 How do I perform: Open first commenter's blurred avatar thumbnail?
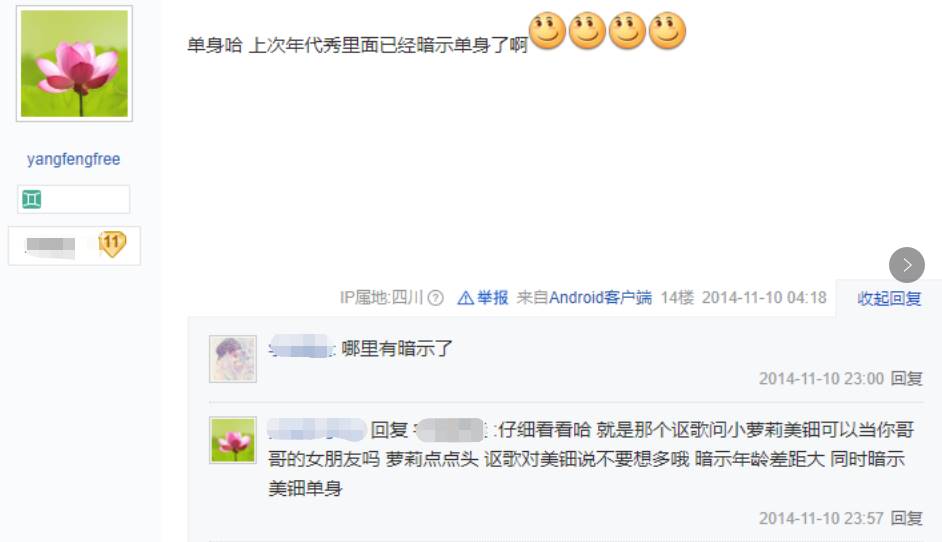[x=233, y=359]
